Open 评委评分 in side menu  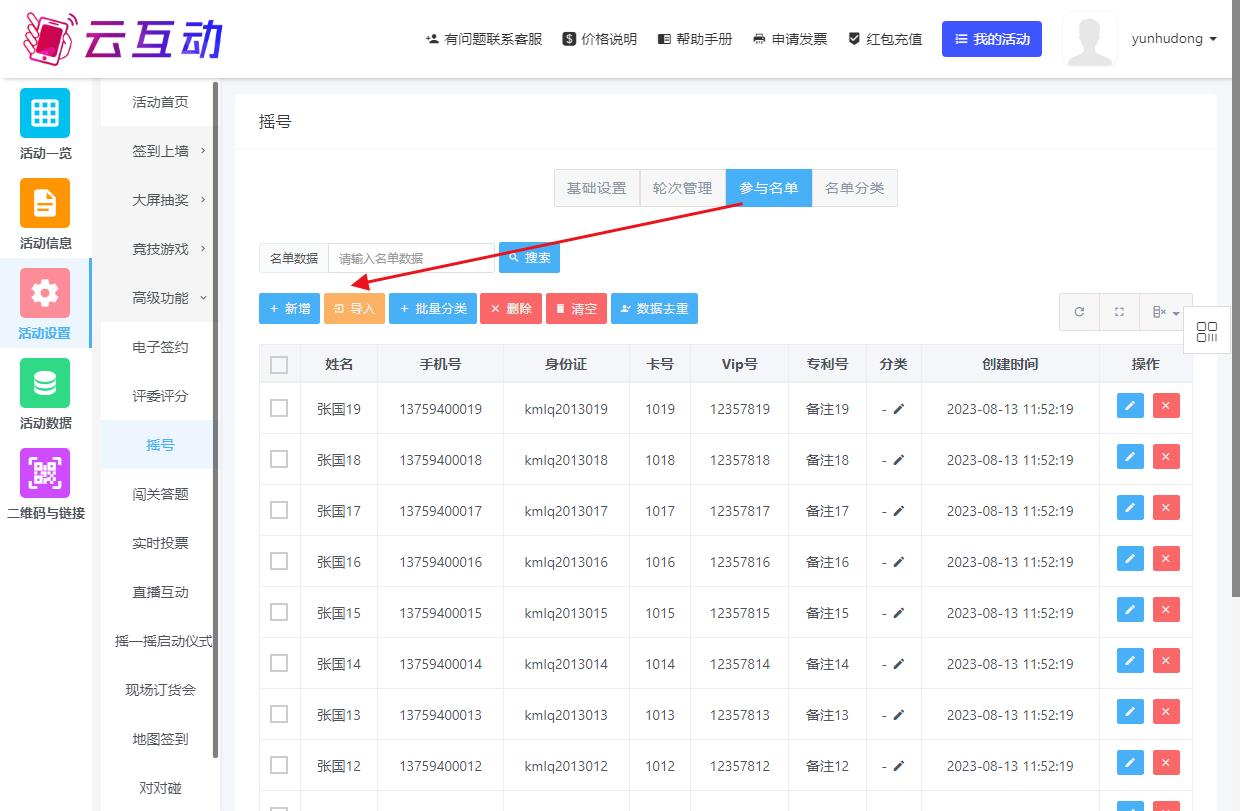(x=160, y=396)
